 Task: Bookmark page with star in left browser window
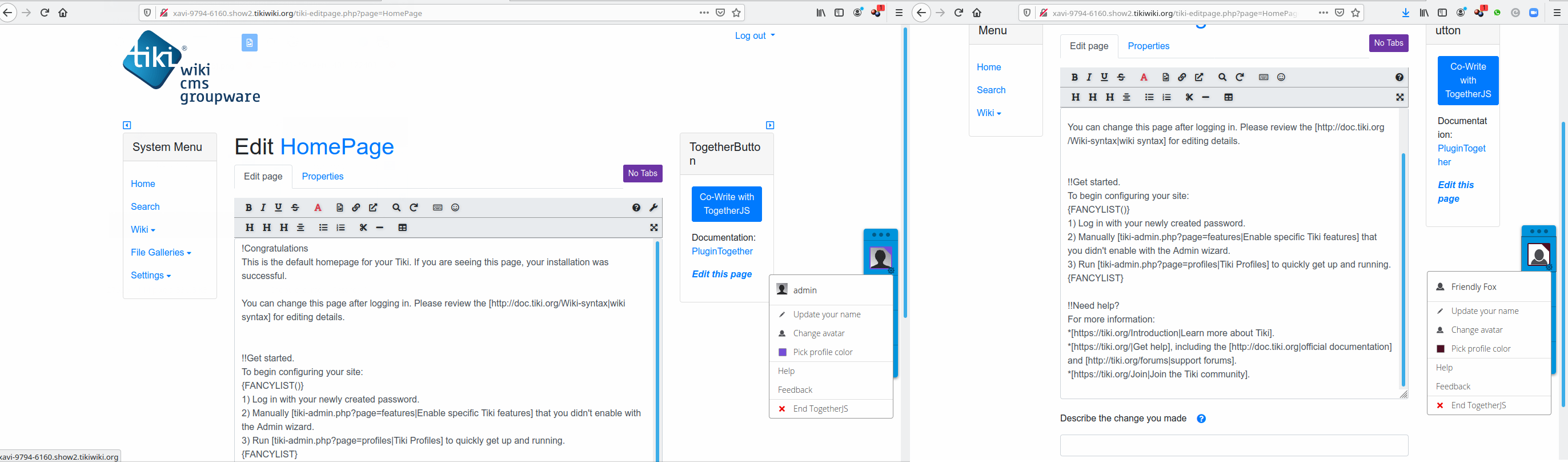pyautogui.click(x=736, y=13)
